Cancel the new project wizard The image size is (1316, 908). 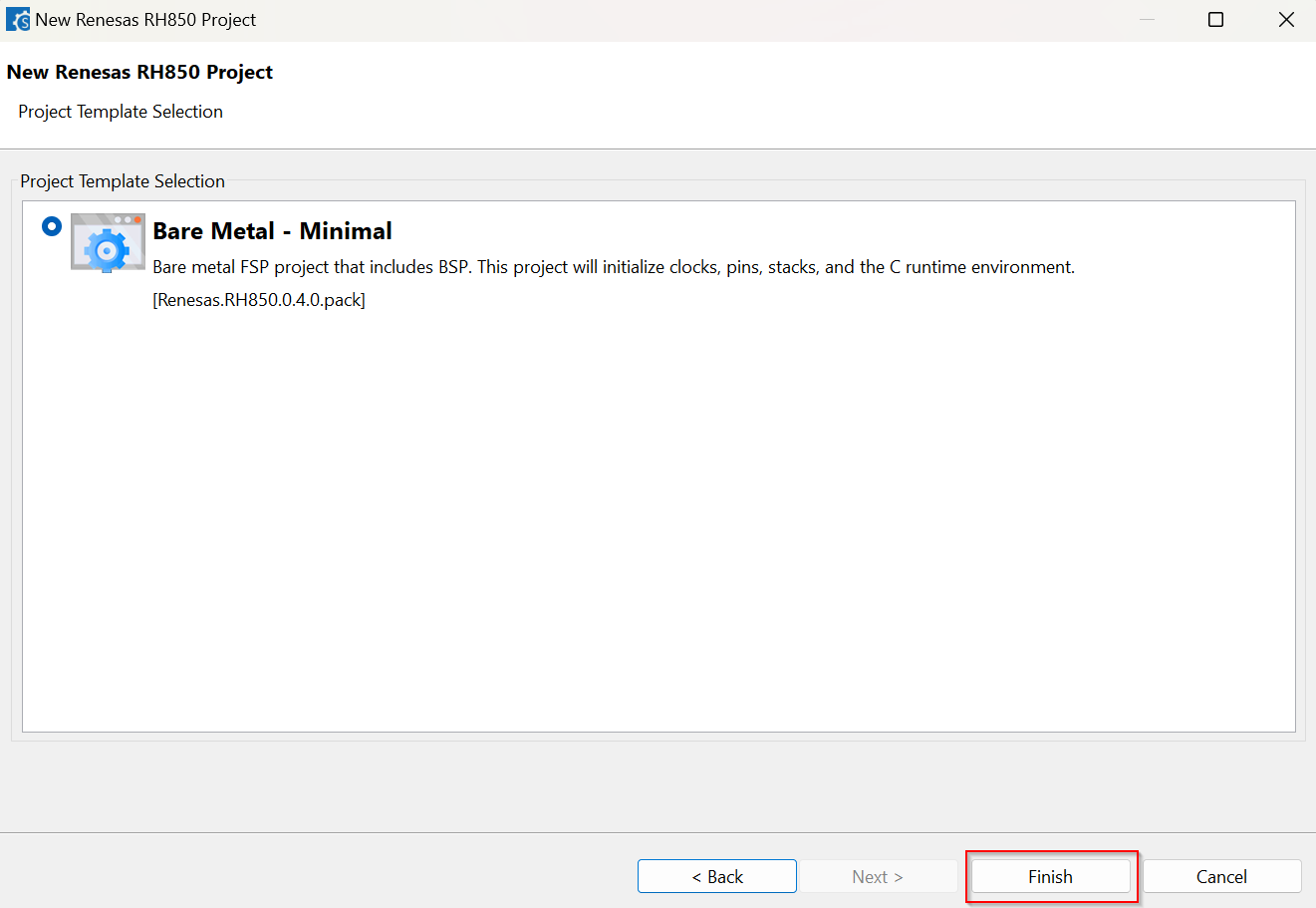click(1221, 877)
